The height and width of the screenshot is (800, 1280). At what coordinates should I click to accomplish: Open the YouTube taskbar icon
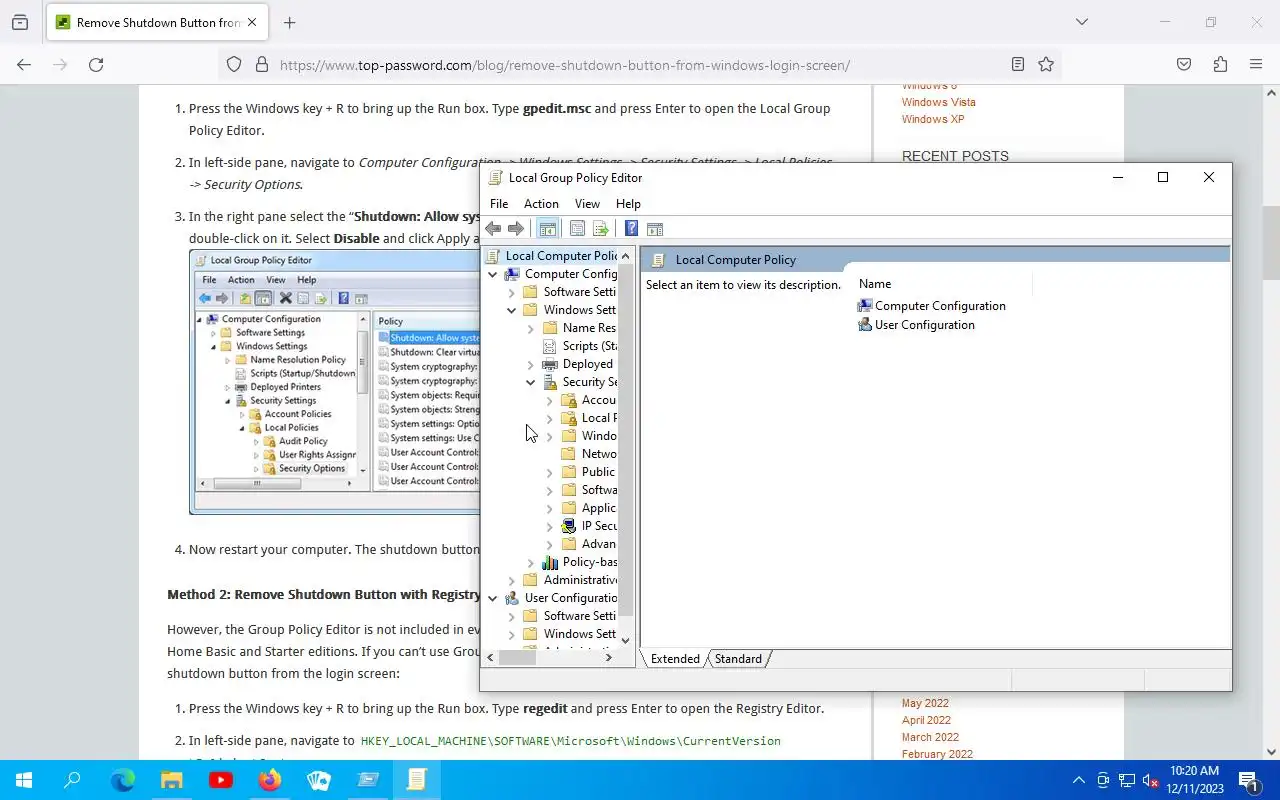click(x=221, y=780)
